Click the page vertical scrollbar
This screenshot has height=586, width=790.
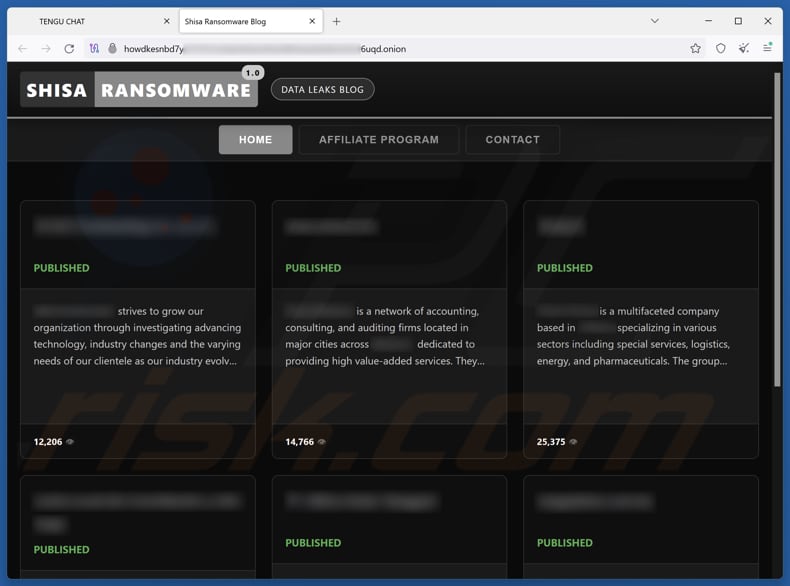(x=777, y=230)
